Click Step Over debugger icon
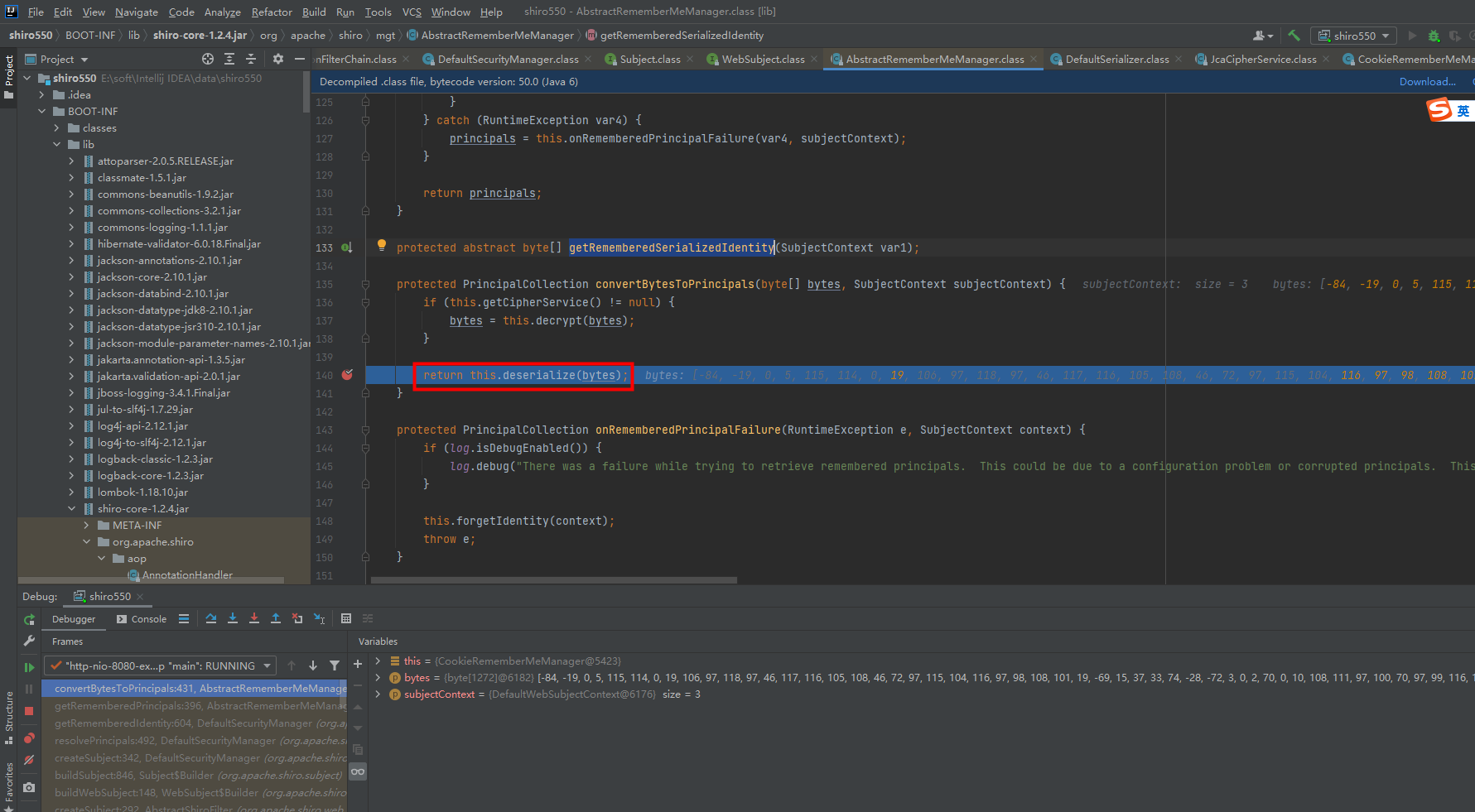Image resolution: width=1475 pixels, height=812 pixels. coord(211,618)
